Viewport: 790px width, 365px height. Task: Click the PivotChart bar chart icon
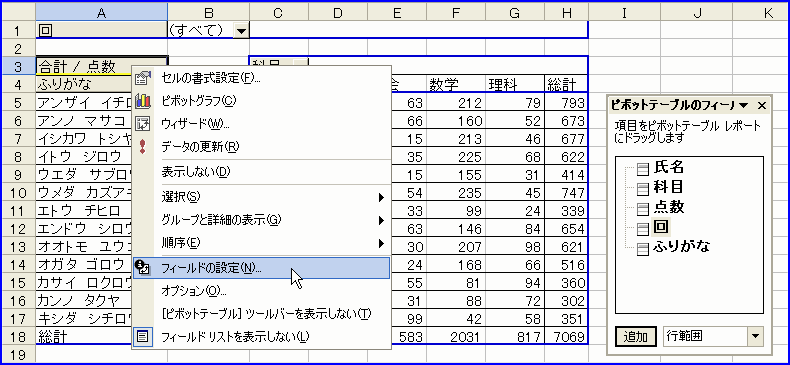click(144, 101)
